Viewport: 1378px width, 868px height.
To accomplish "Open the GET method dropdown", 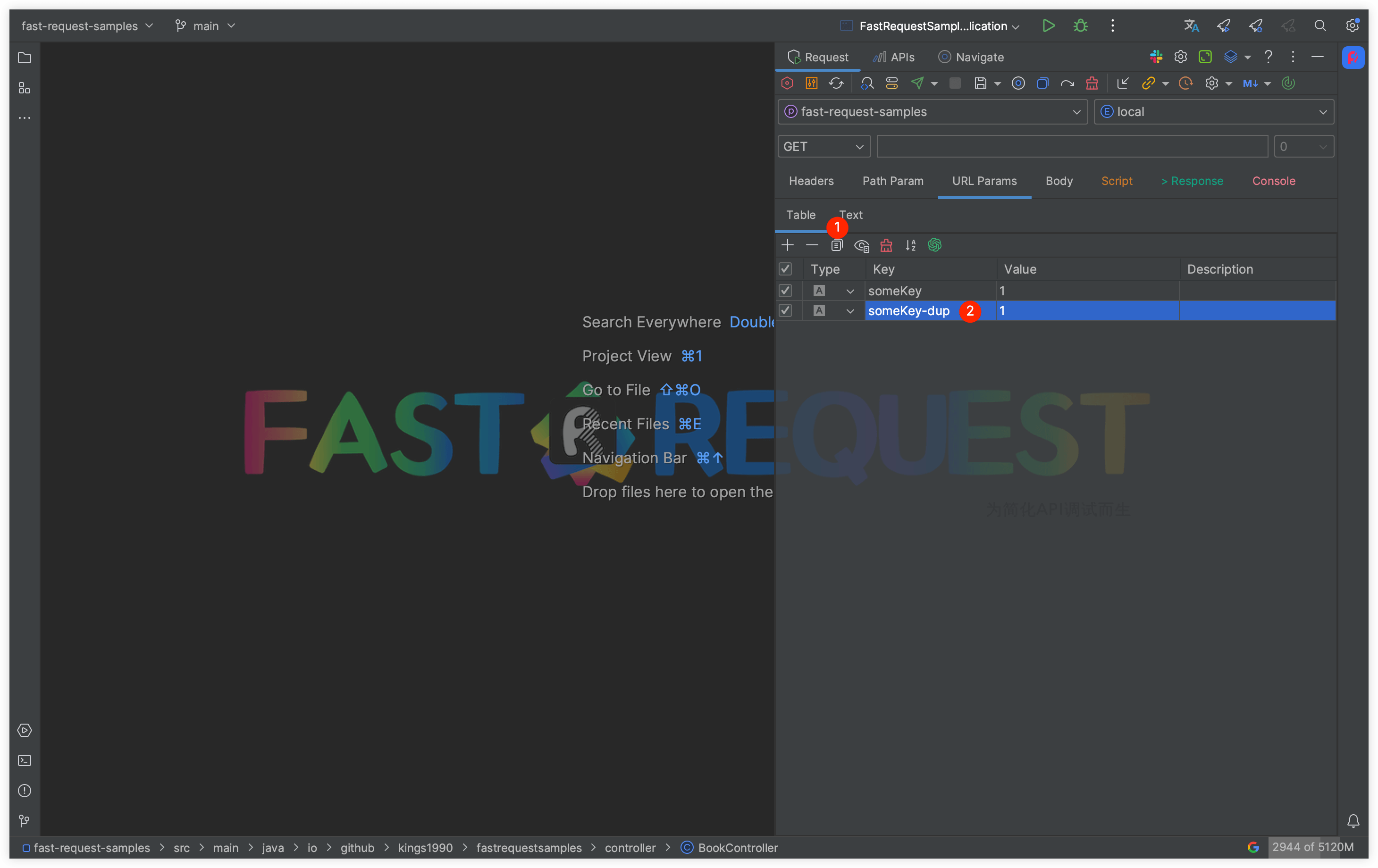I will (823, 147).
